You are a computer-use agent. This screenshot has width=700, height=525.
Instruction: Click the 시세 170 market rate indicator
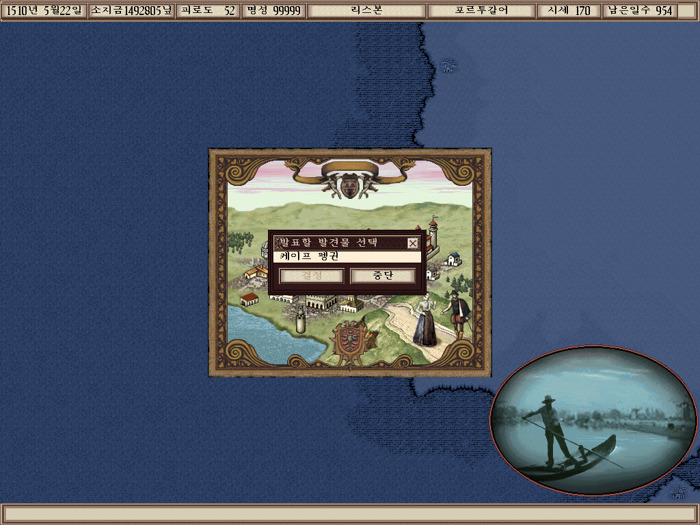(x=568, y=10)
